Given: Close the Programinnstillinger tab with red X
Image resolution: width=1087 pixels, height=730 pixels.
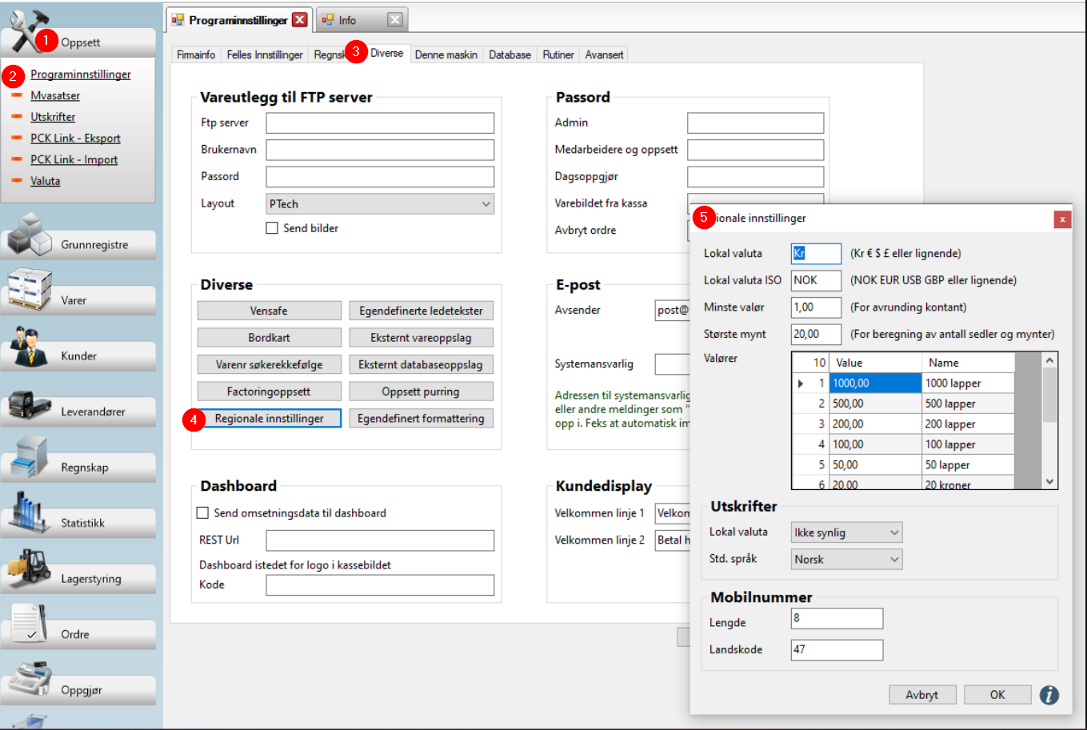Looking at the screenshot, I should (x=299, y=19).
